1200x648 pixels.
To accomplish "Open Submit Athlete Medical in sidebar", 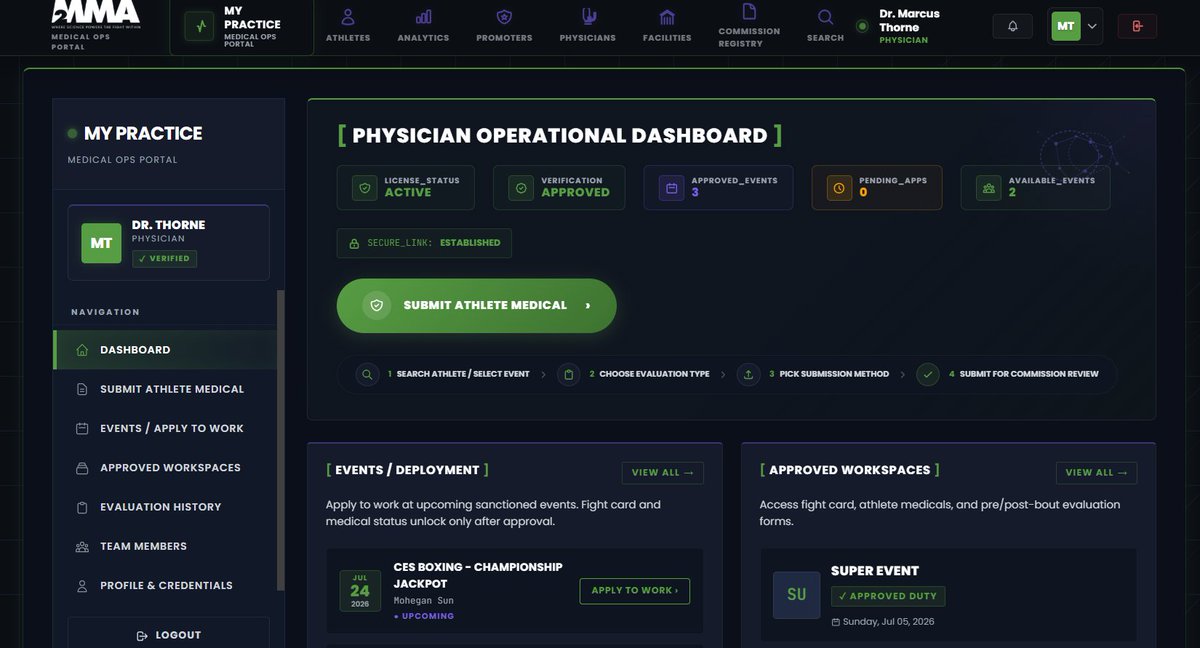I will click(x=165, y=389).
